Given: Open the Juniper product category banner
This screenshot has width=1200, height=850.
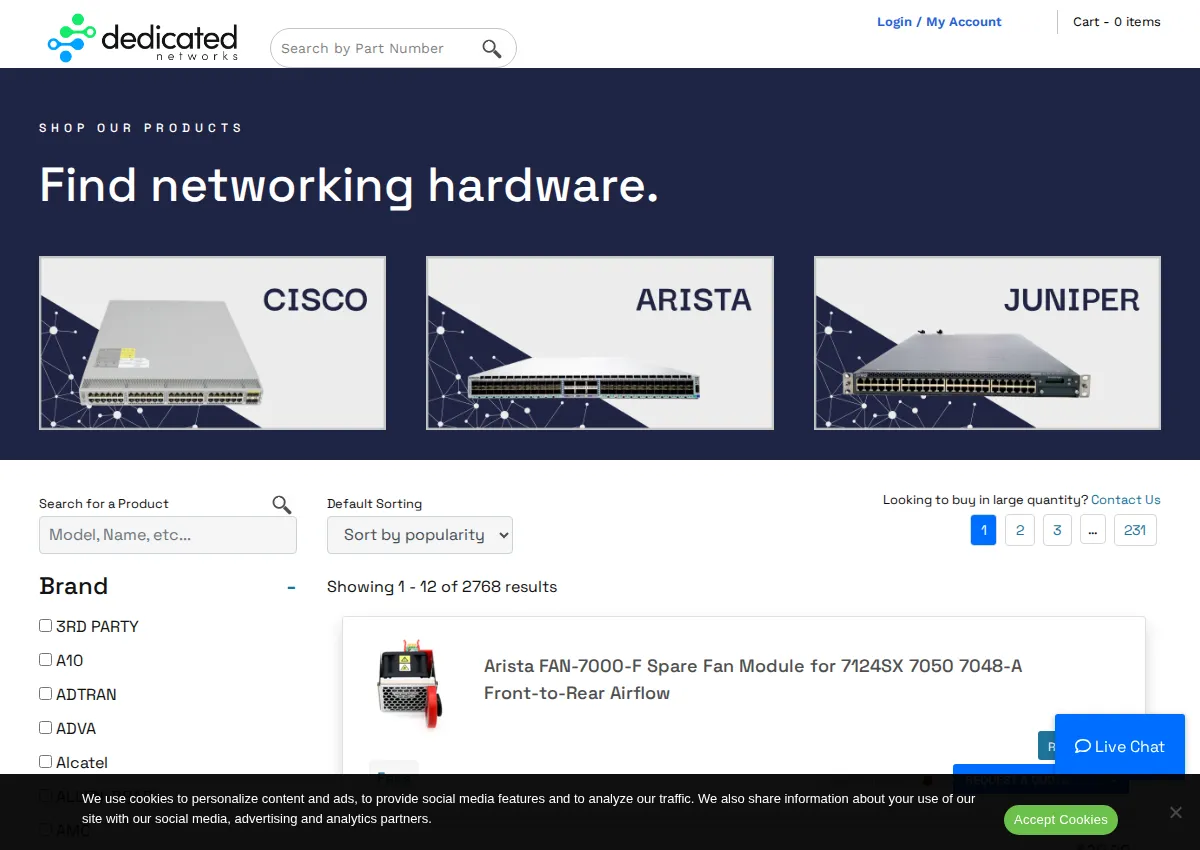Looking at the screenshot, I should pos(987,343).
